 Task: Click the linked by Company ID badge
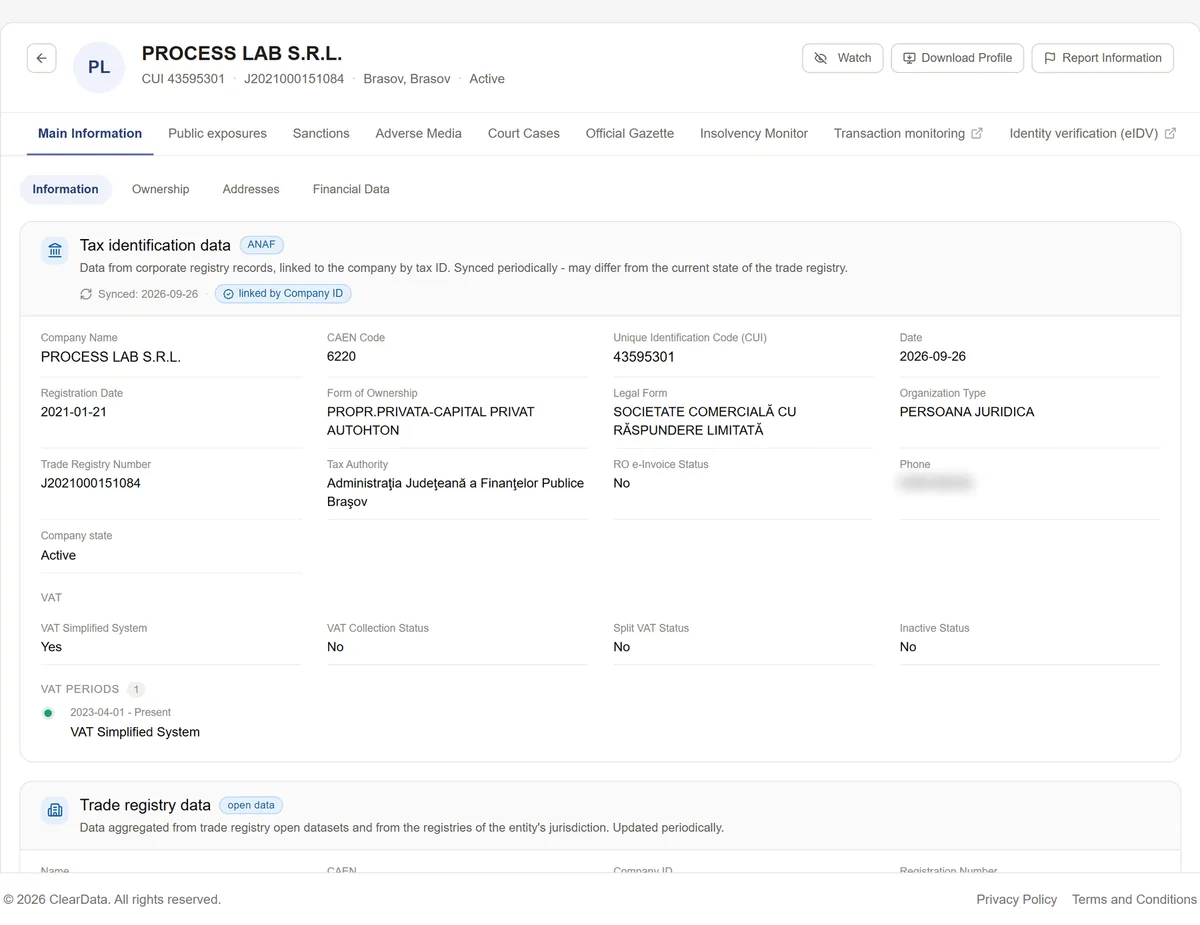point(283,294)
